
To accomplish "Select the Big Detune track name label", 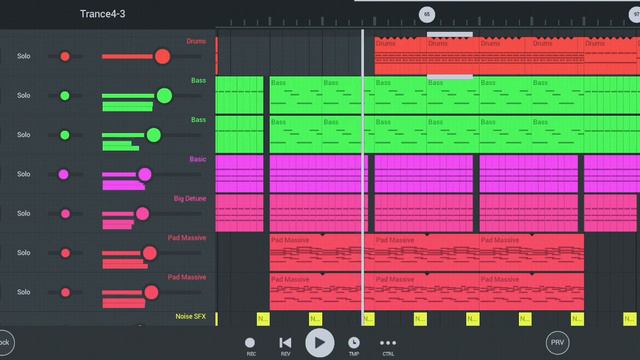I will pos(190,198).
